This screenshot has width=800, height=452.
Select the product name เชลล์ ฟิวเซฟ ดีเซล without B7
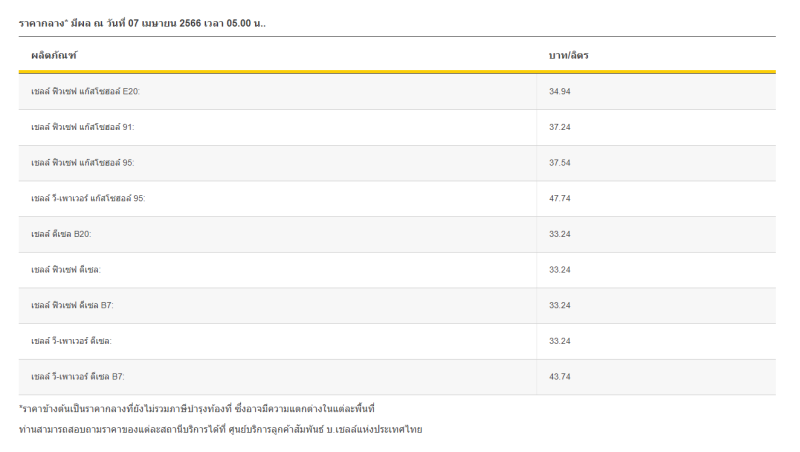66,270
